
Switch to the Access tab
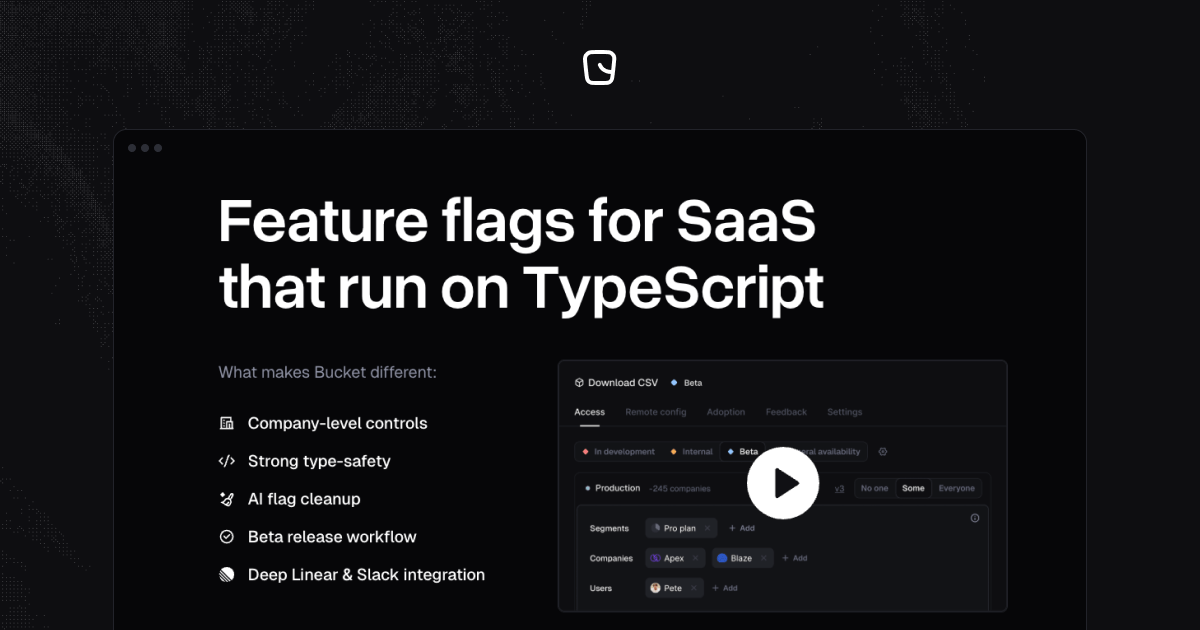589,412
